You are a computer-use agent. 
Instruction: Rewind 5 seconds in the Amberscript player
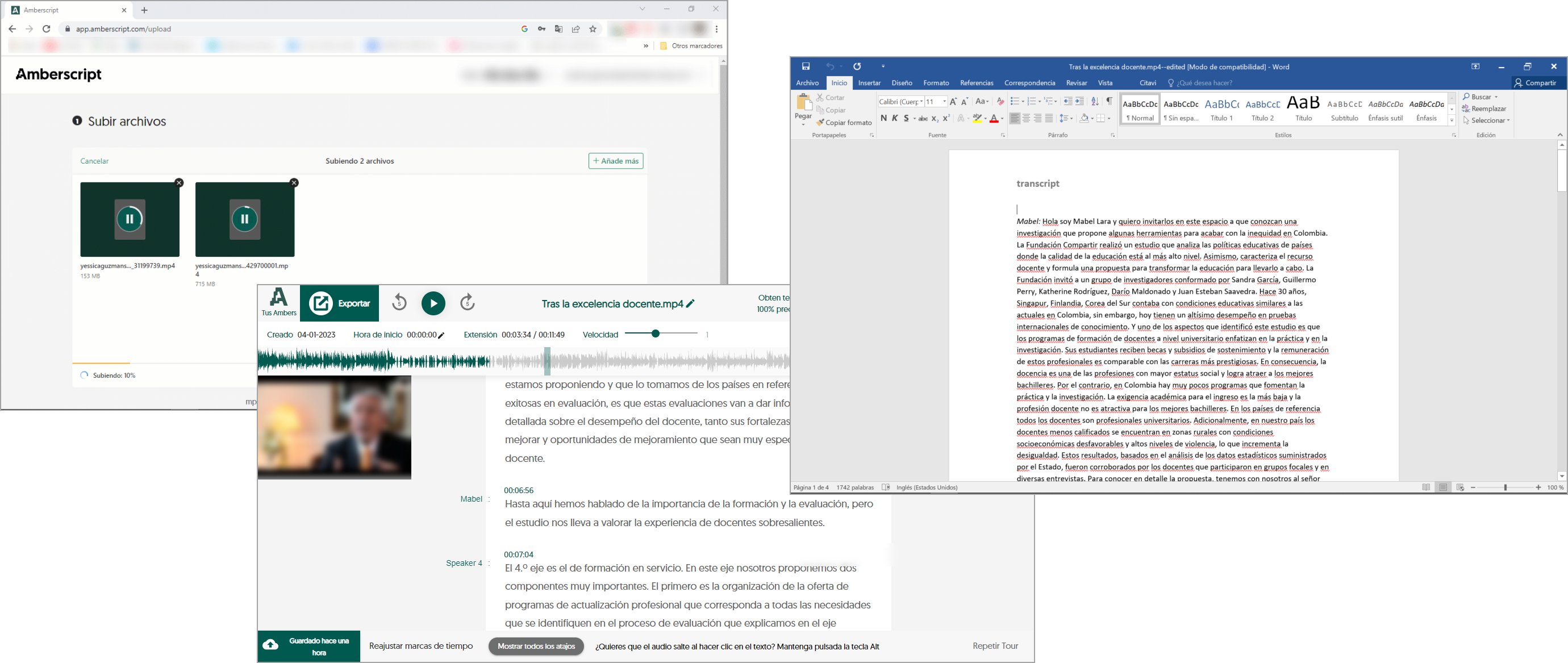399,303
